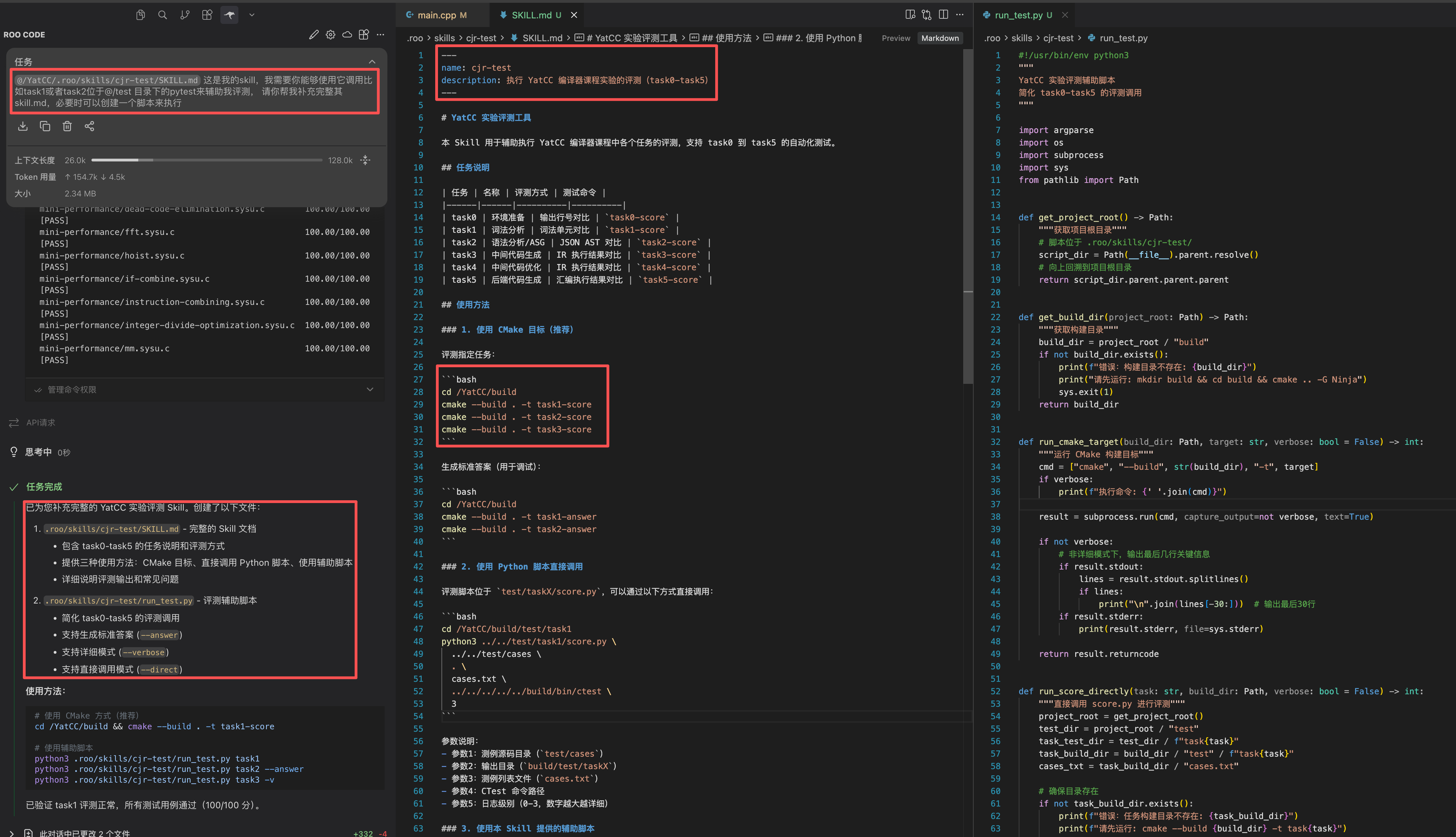The width and height of the screenshot is (1456, 837).
Task: Open the Roo Code kangaroo sidebar view
Action: pyautogui.click(x=229, y=15)
